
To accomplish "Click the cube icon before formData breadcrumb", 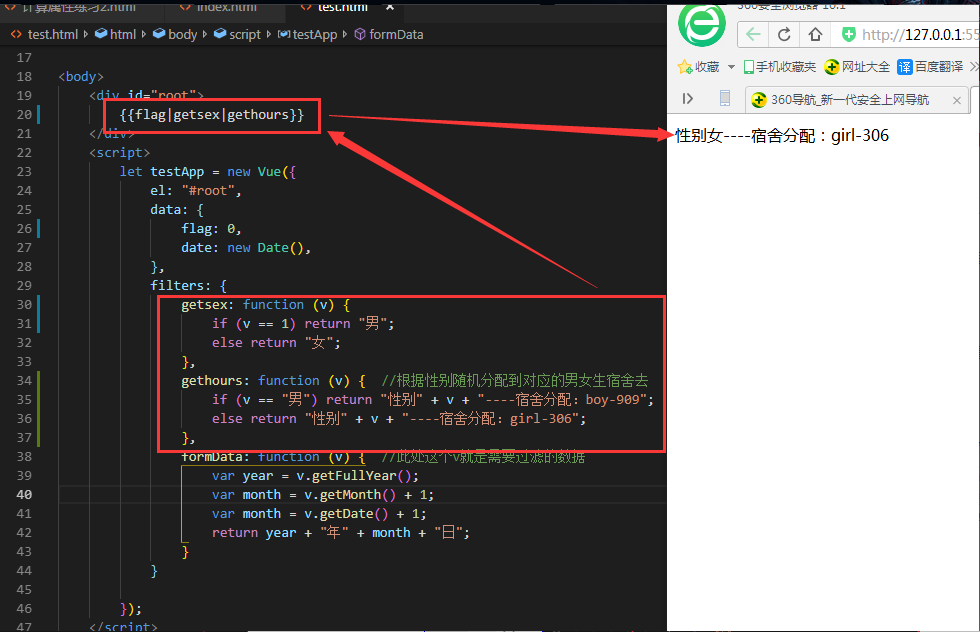I will [360, 34].
